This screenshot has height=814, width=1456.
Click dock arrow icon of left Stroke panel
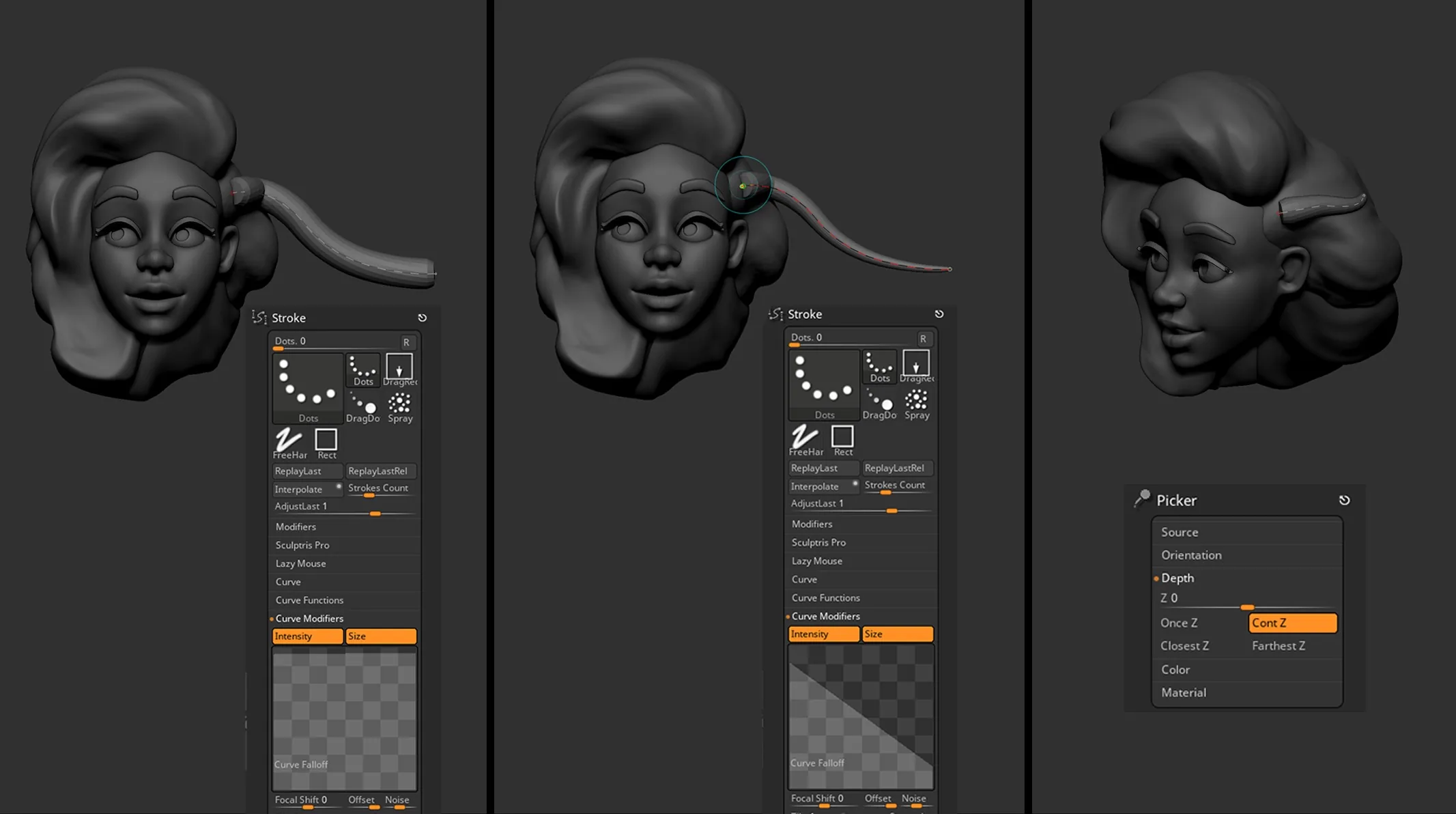coord(423,318)
